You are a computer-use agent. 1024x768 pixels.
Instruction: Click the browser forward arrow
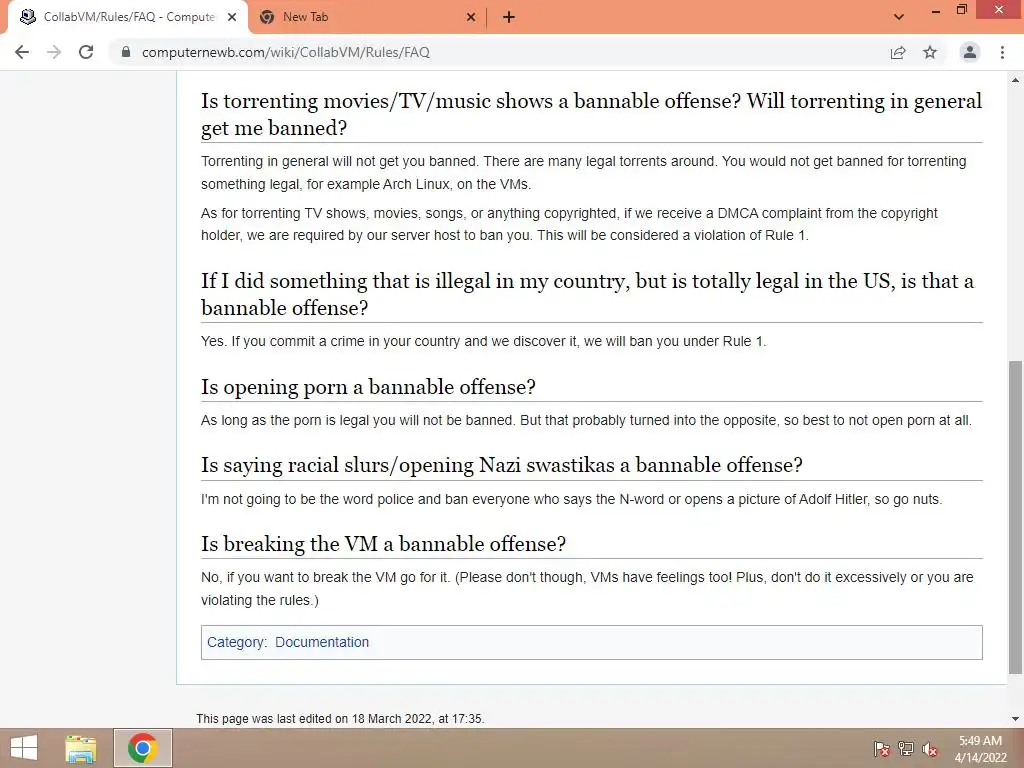pos(54,52)
